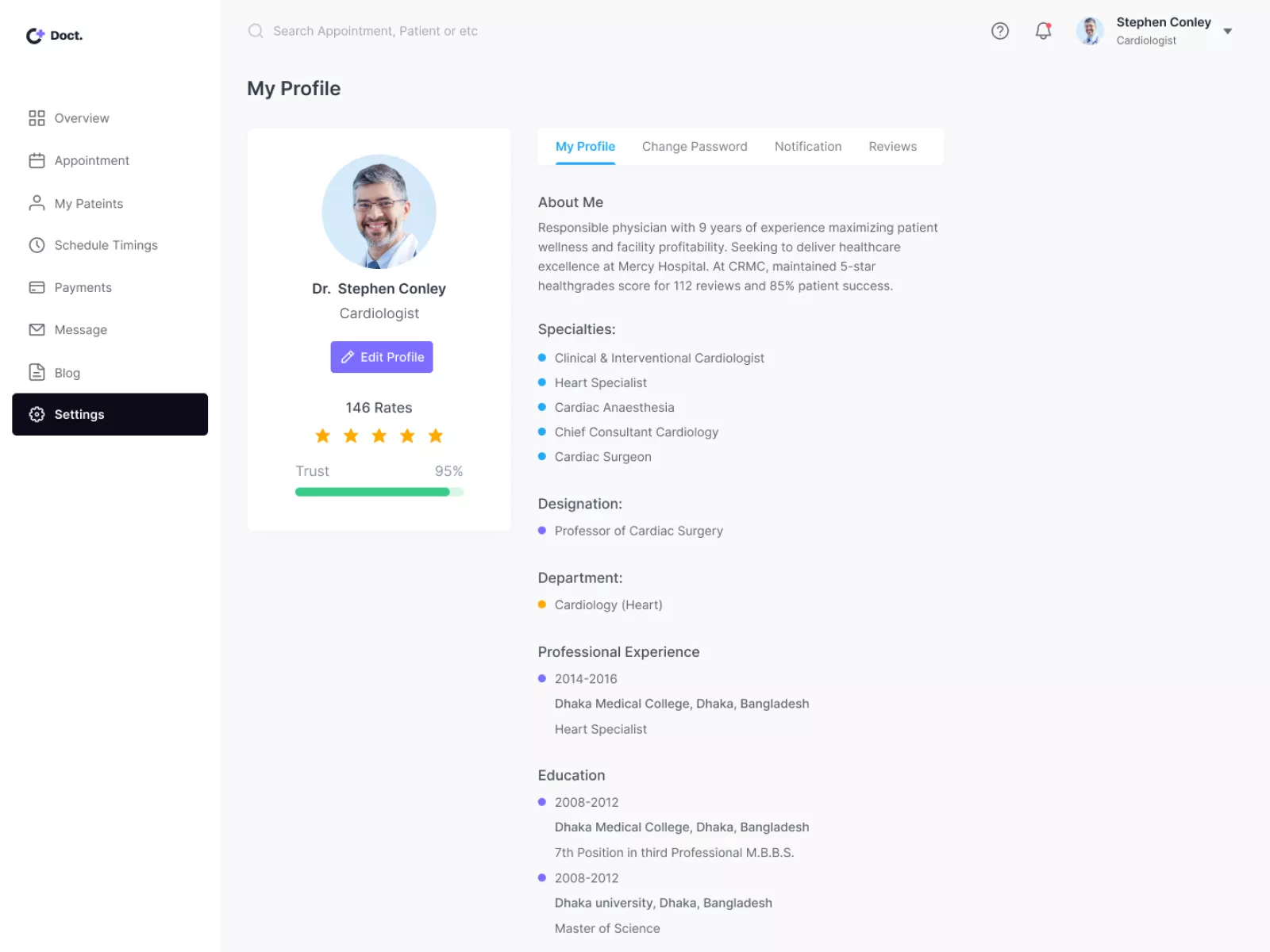Open Schedule Timings clock icon

coord(36,245)
